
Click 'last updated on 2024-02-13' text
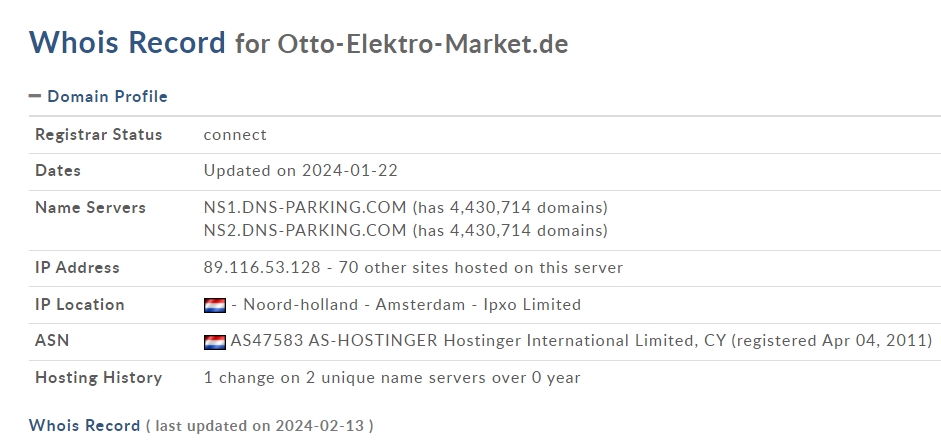click(x=259, y=426)
